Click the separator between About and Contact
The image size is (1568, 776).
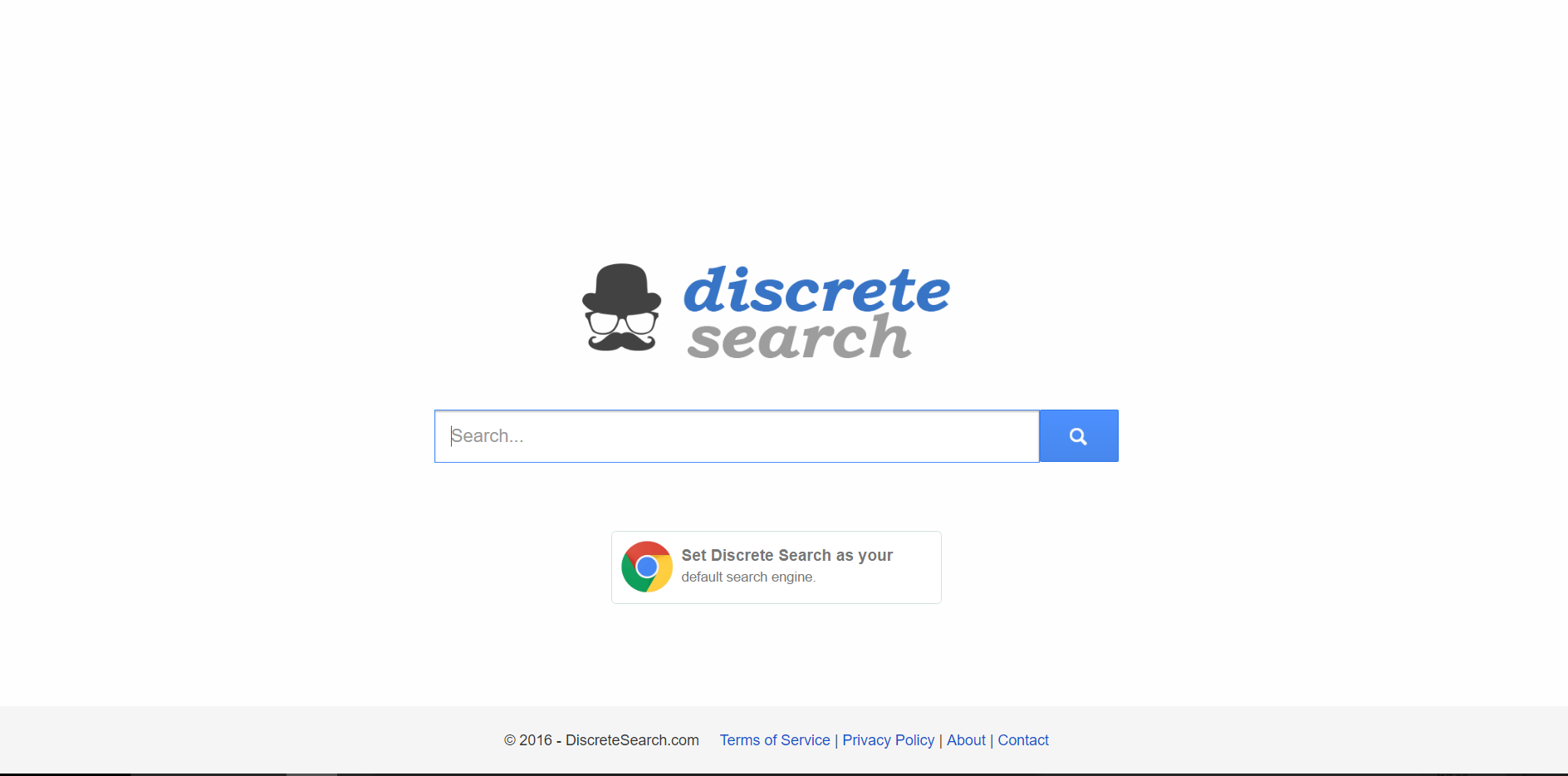(992, 740)
